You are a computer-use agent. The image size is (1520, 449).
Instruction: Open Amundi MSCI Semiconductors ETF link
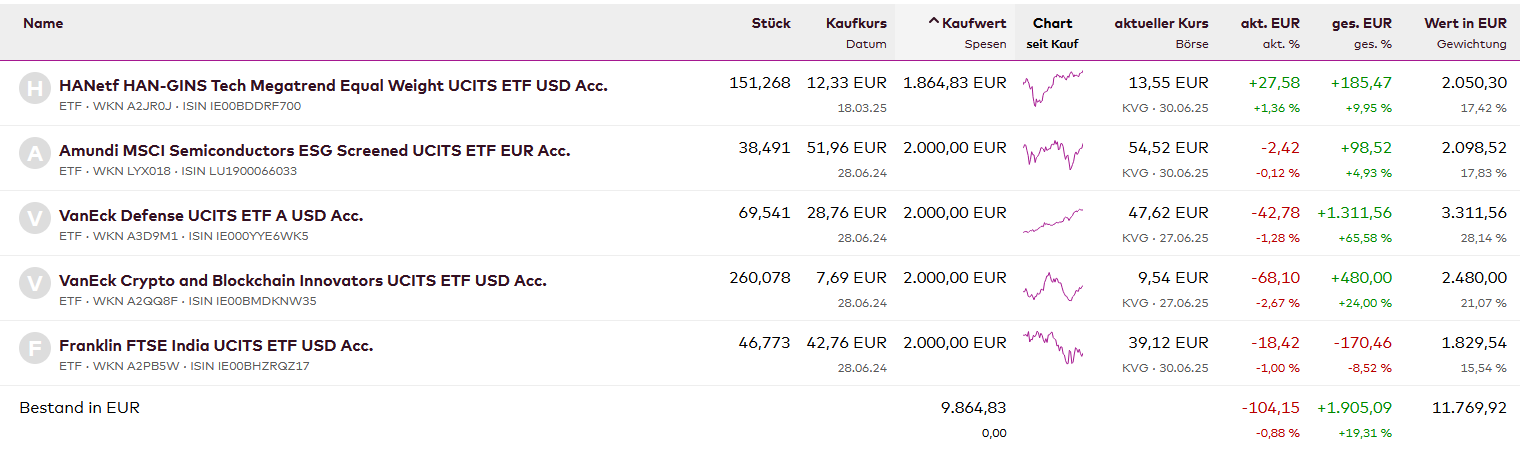pyautogui.click(x=314, y=151)
